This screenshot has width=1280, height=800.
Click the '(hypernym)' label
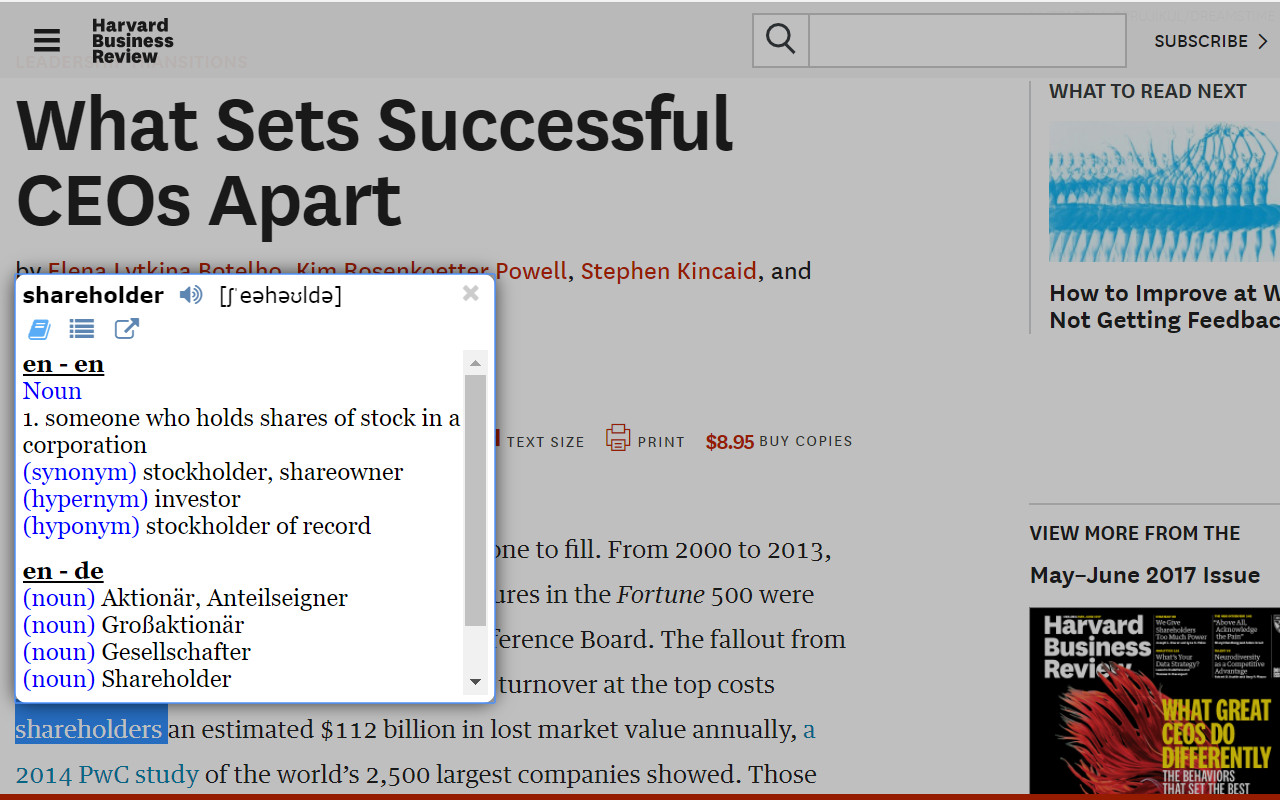[x=85, y=499]
